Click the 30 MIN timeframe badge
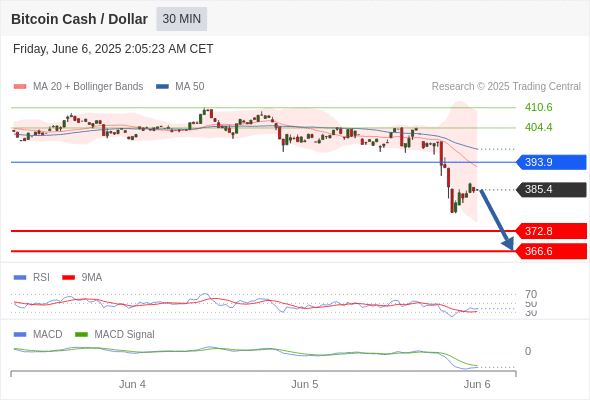This screenshot has width=590, height=400. 181,19
